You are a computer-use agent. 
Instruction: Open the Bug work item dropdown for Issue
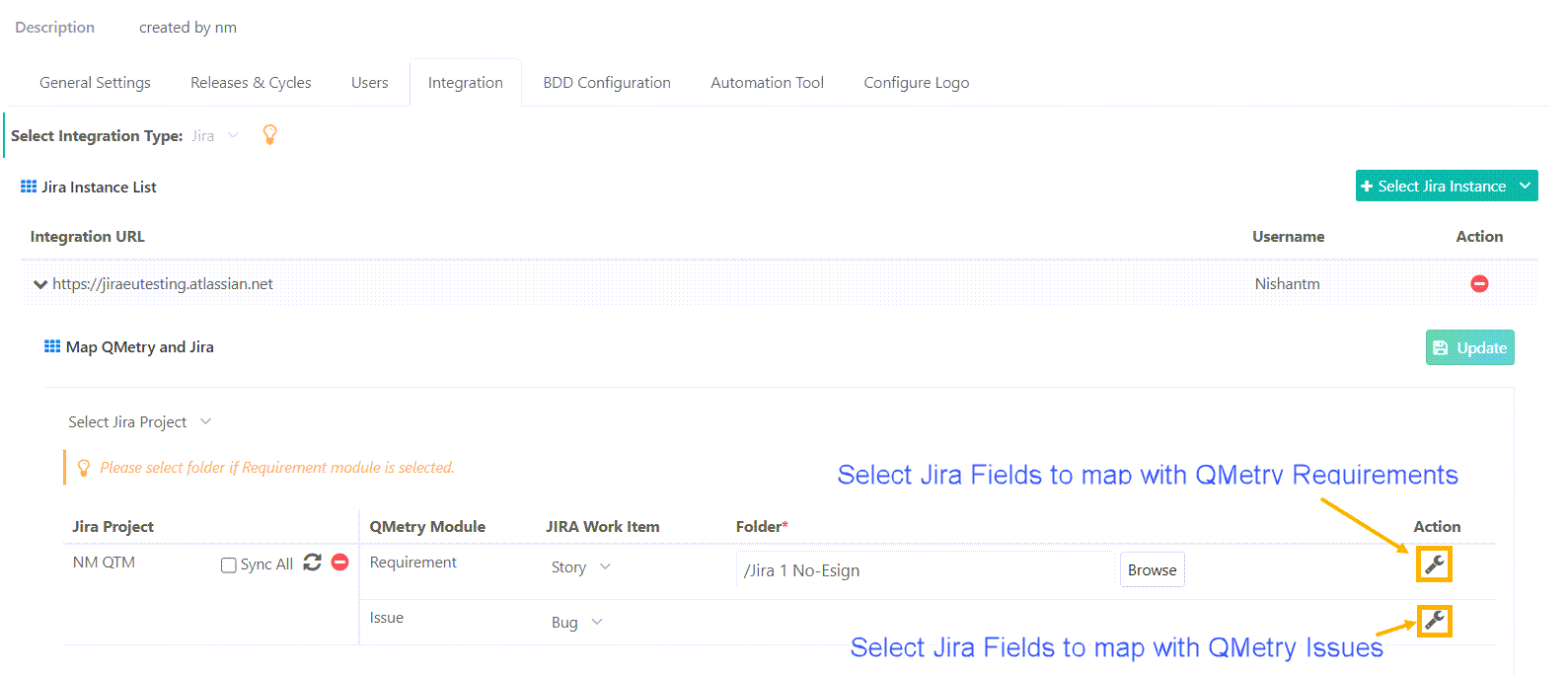click(x=576, y=622)
